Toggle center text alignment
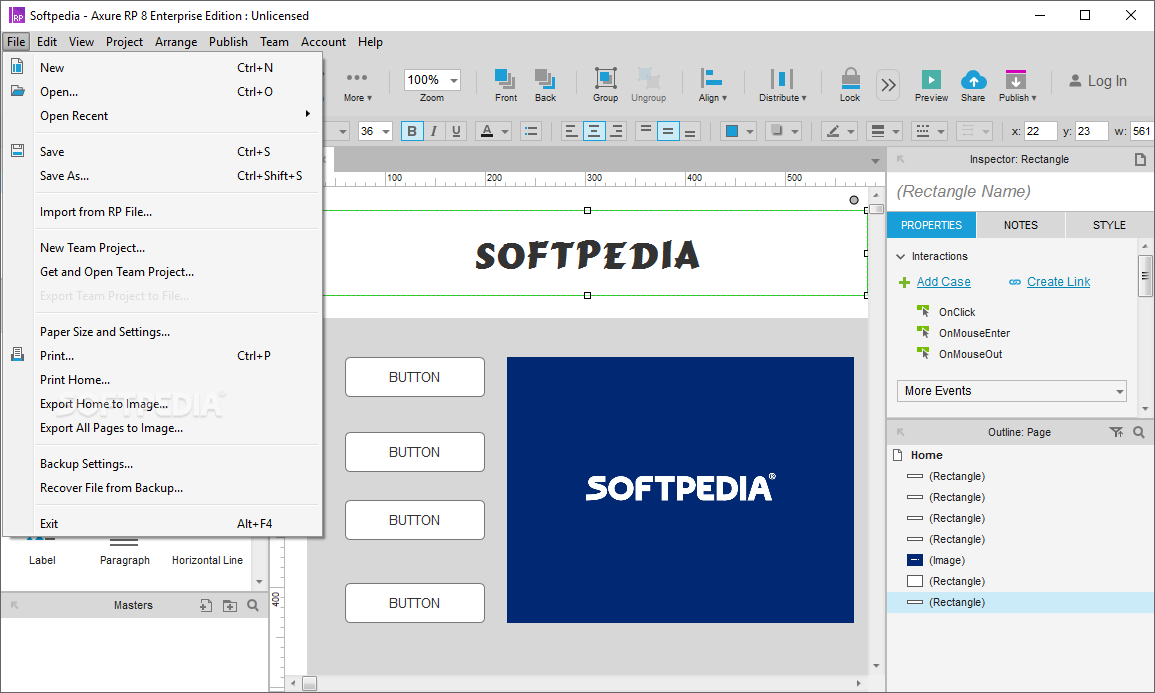This screenshot has width=1155, height=693. tap(594, 131)
